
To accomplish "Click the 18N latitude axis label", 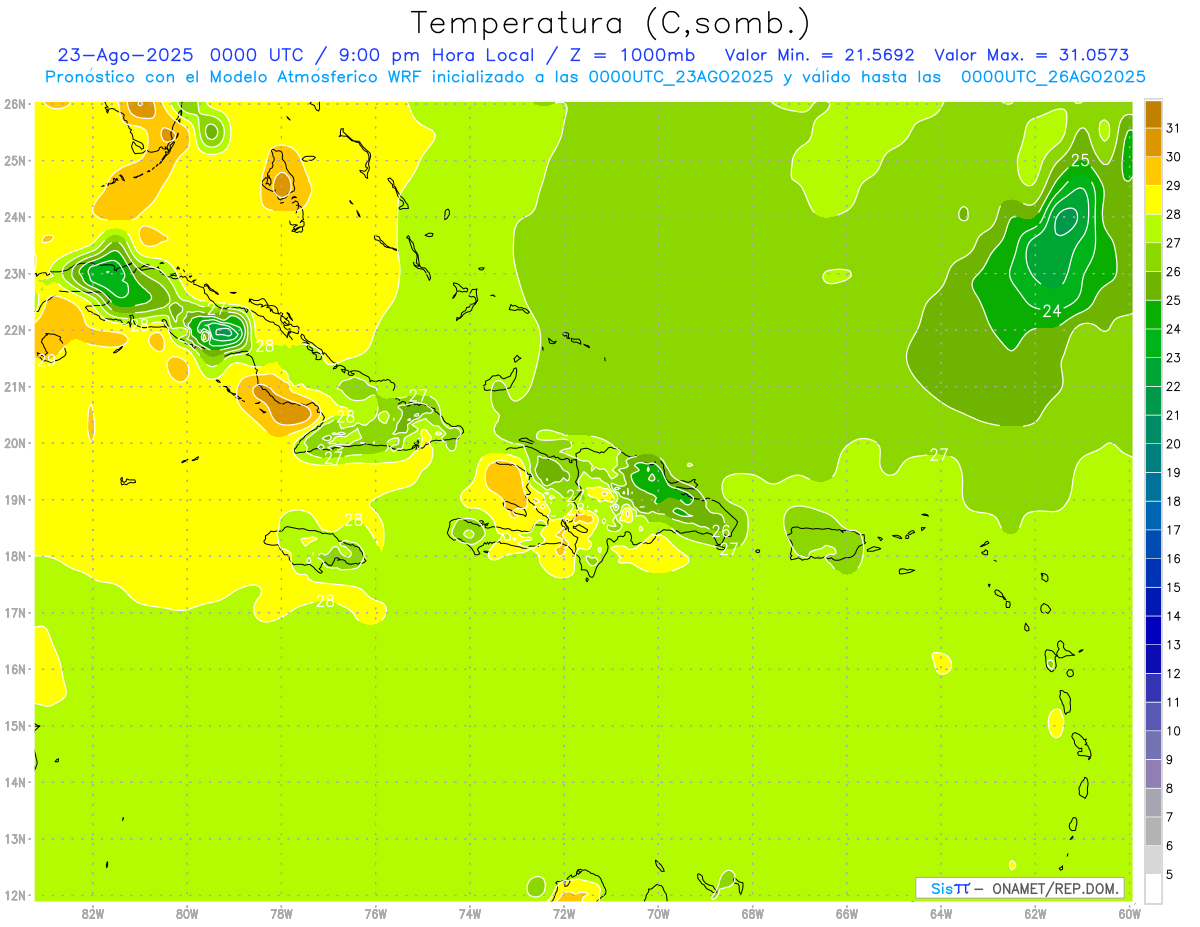I will click(15, 556).
